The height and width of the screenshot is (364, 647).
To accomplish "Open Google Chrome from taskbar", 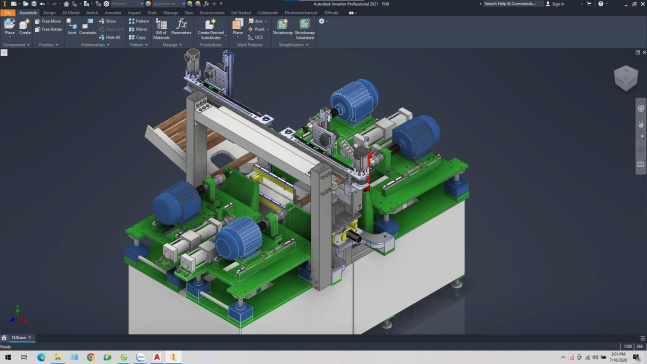I will tap(91, 357).
